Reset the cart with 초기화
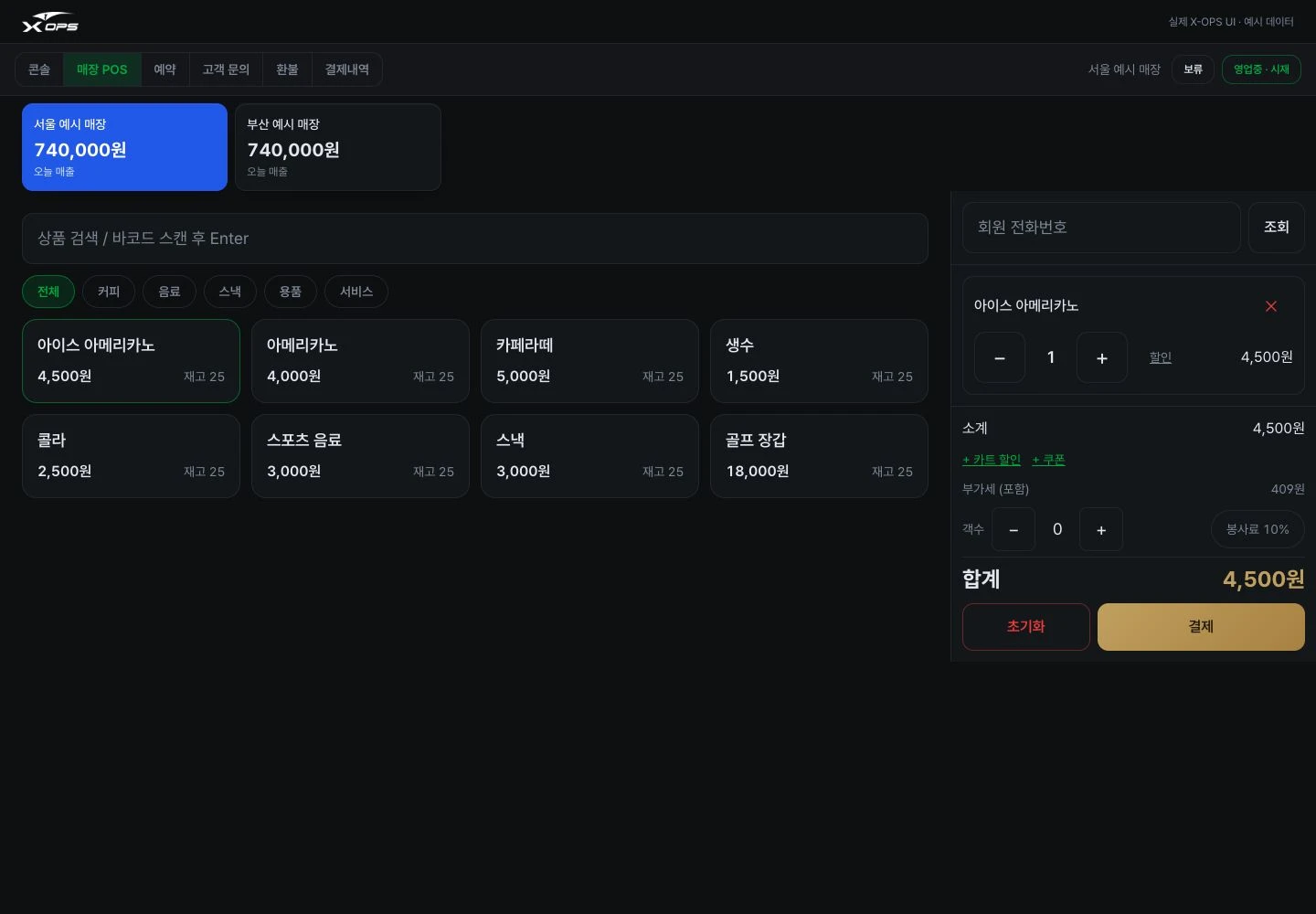 tap(1026, 627)
